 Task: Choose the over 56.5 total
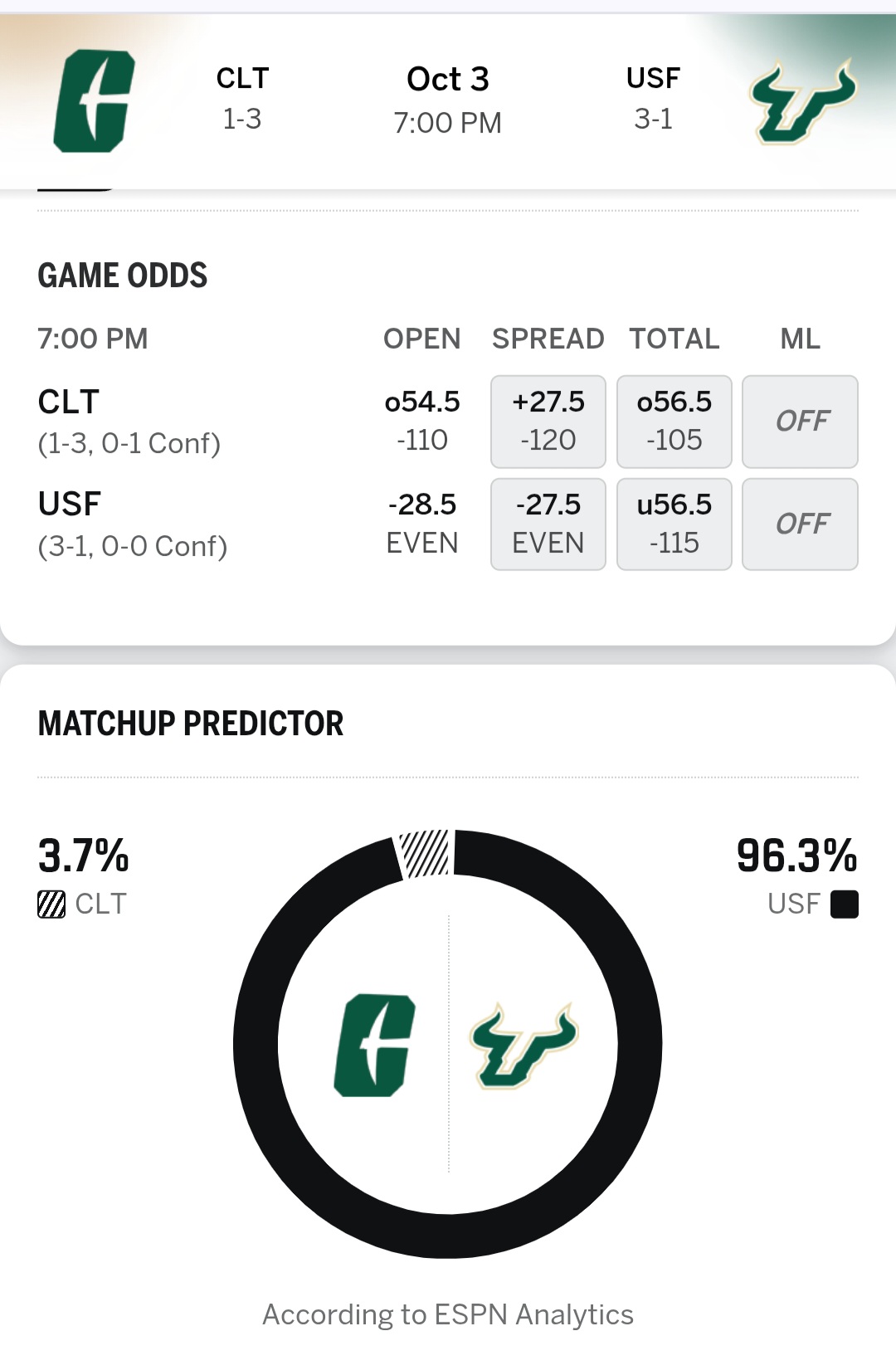674,422
